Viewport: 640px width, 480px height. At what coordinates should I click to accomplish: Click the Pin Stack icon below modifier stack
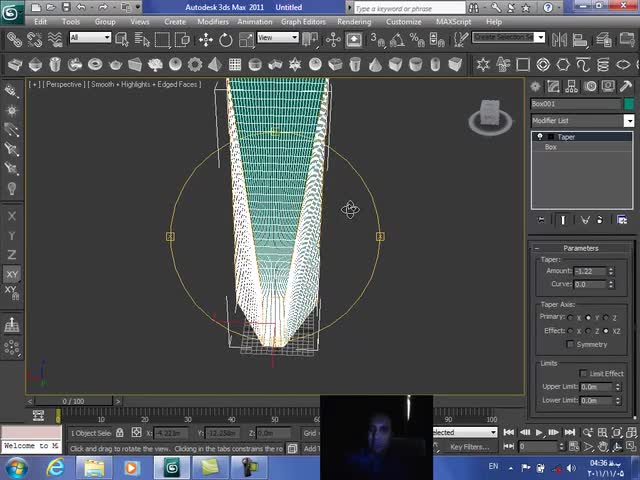click(x=542, y=220)
